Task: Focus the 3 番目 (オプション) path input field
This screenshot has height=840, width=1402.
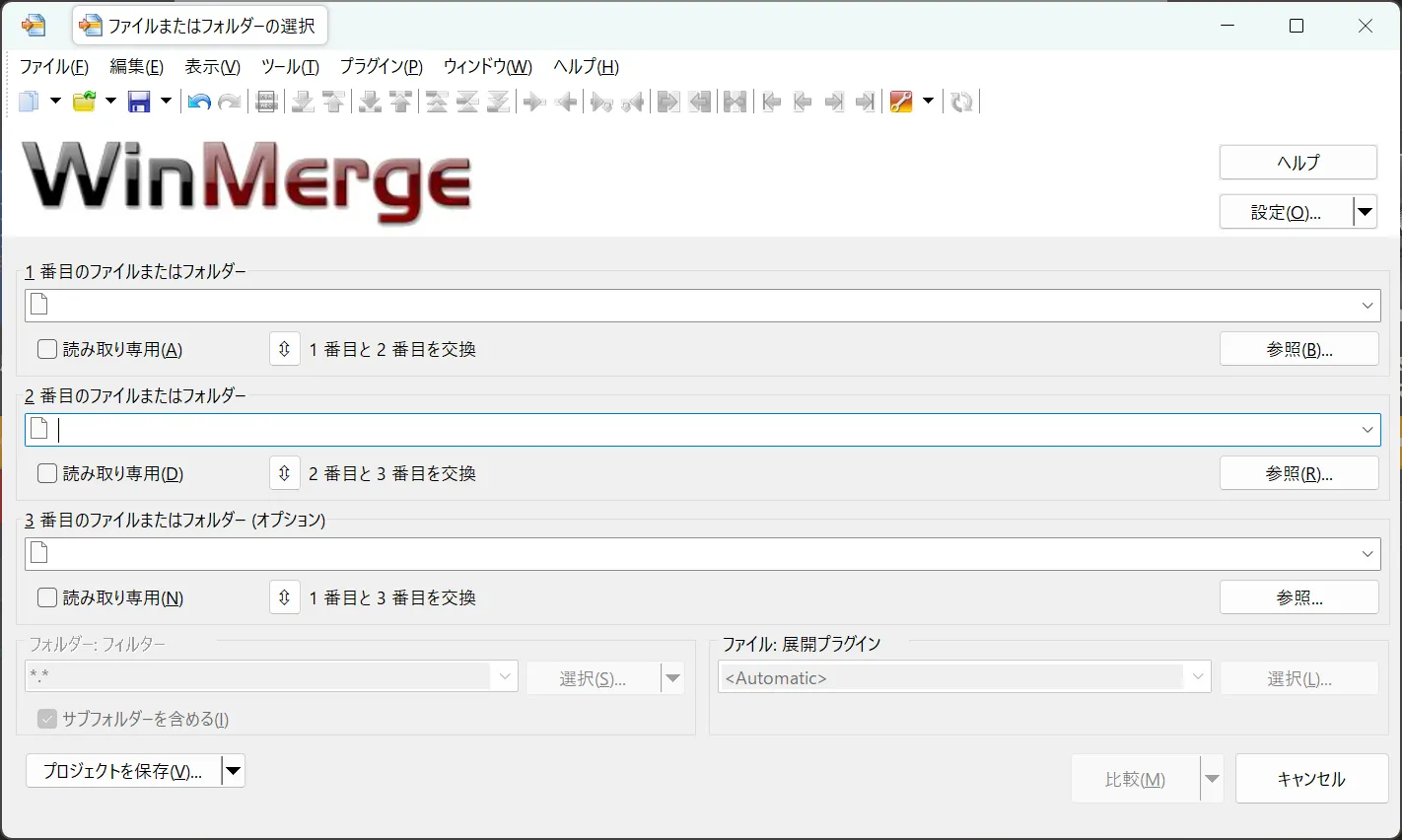Action: point(703,554)
